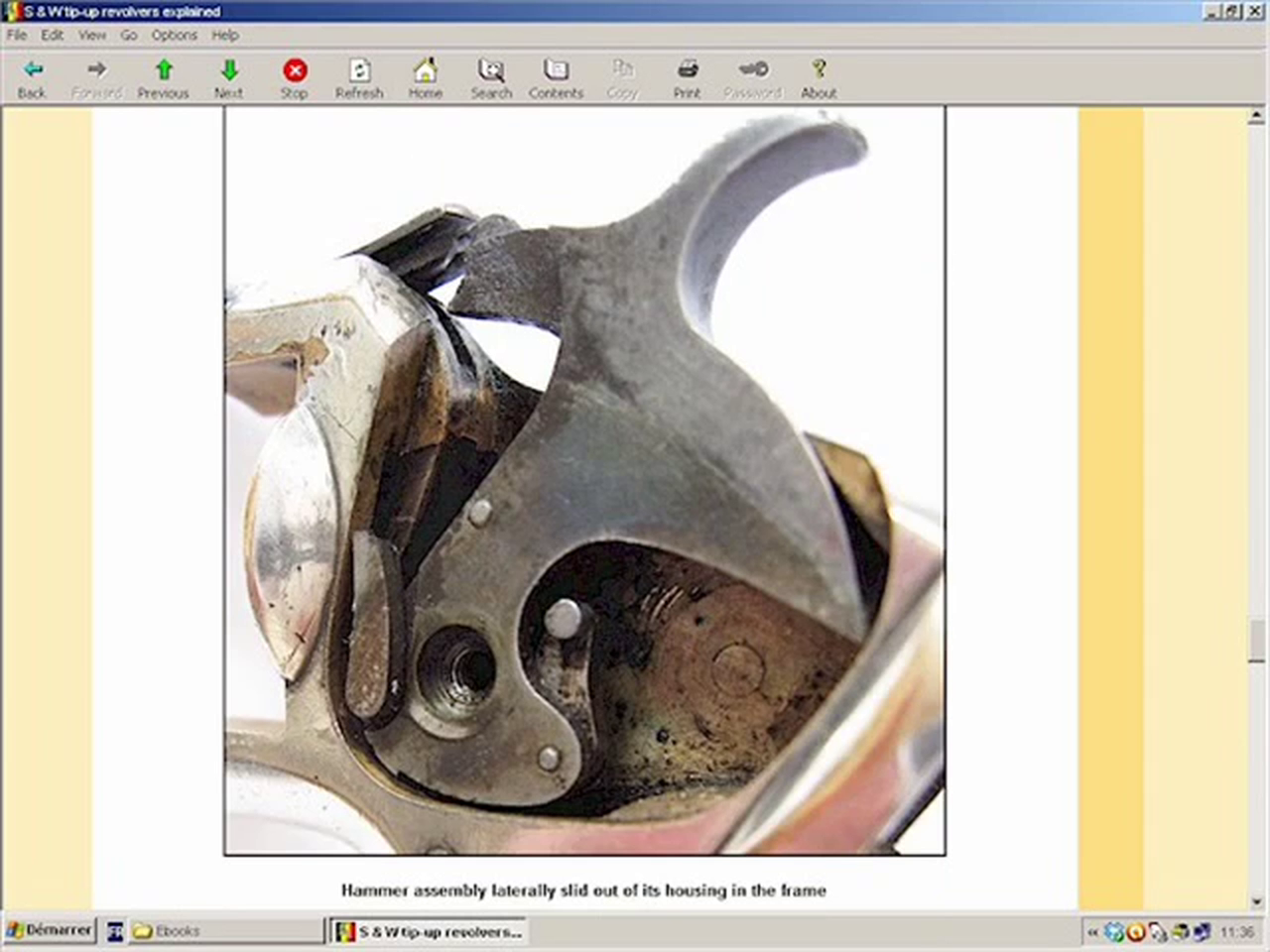Screen dimensions: 1270x952
Task: Click the vertical scrollbar down arrow
Action: 1257,901
